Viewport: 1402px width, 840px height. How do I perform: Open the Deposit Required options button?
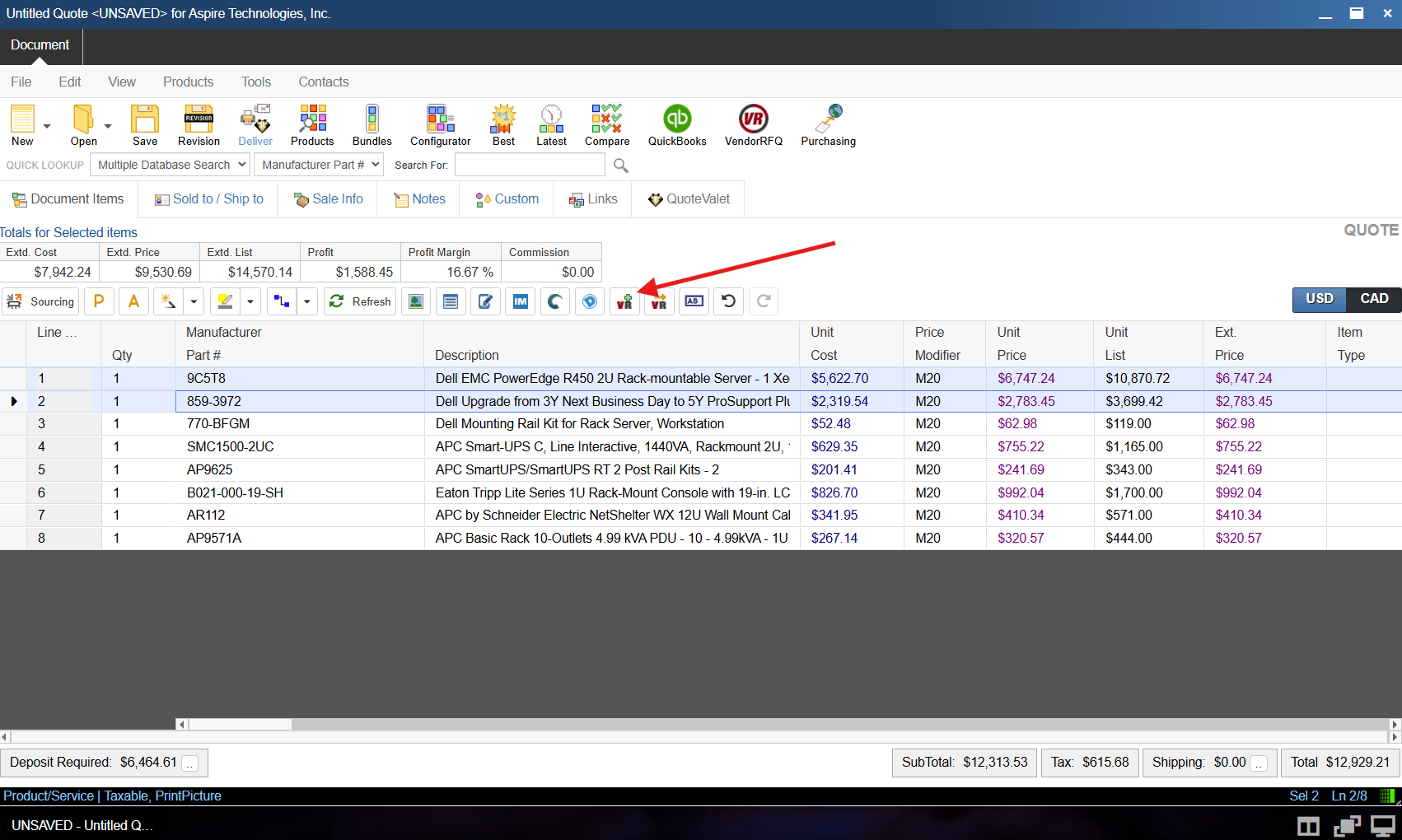[x=190, y=763]
